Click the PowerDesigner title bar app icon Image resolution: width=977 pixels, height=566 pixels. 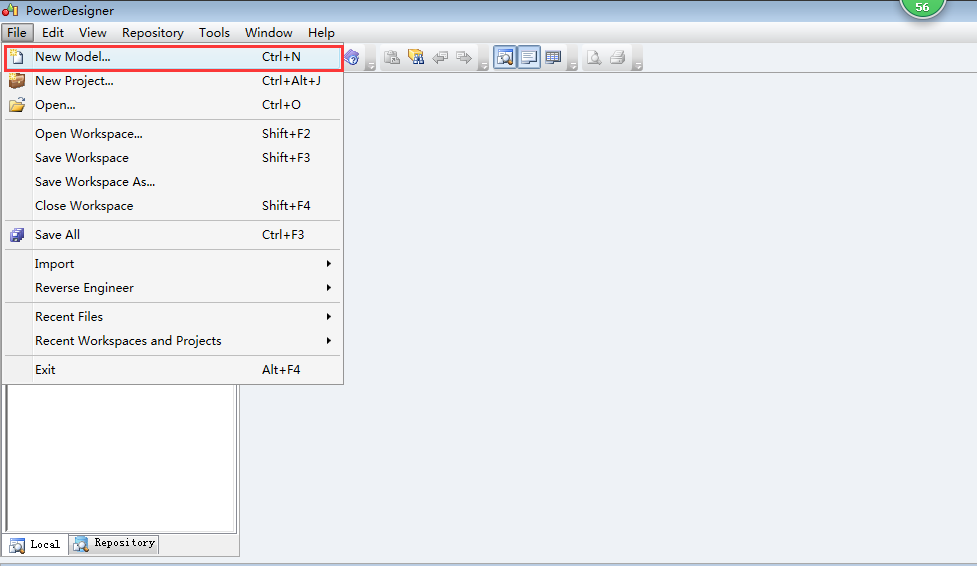(10, 10)
